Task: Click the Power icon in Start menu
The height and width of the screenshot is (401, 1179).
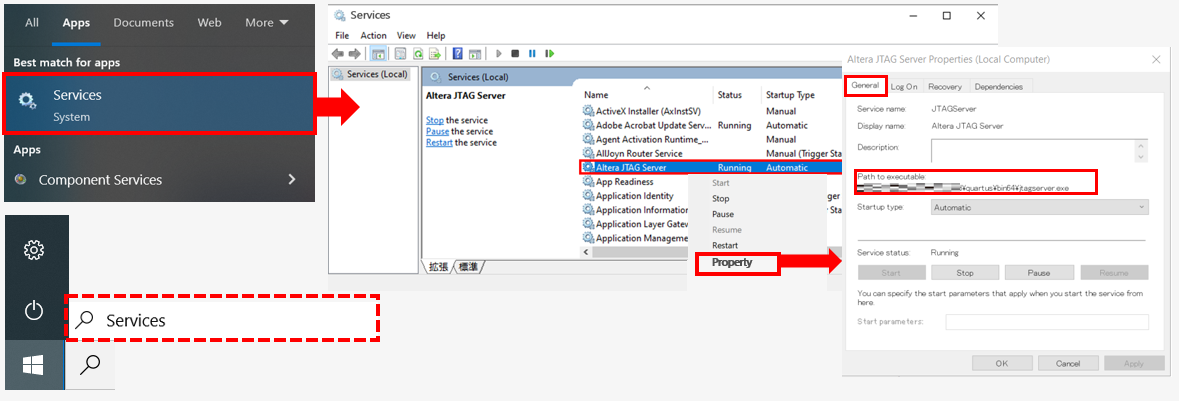Action: tap(34, 310)
